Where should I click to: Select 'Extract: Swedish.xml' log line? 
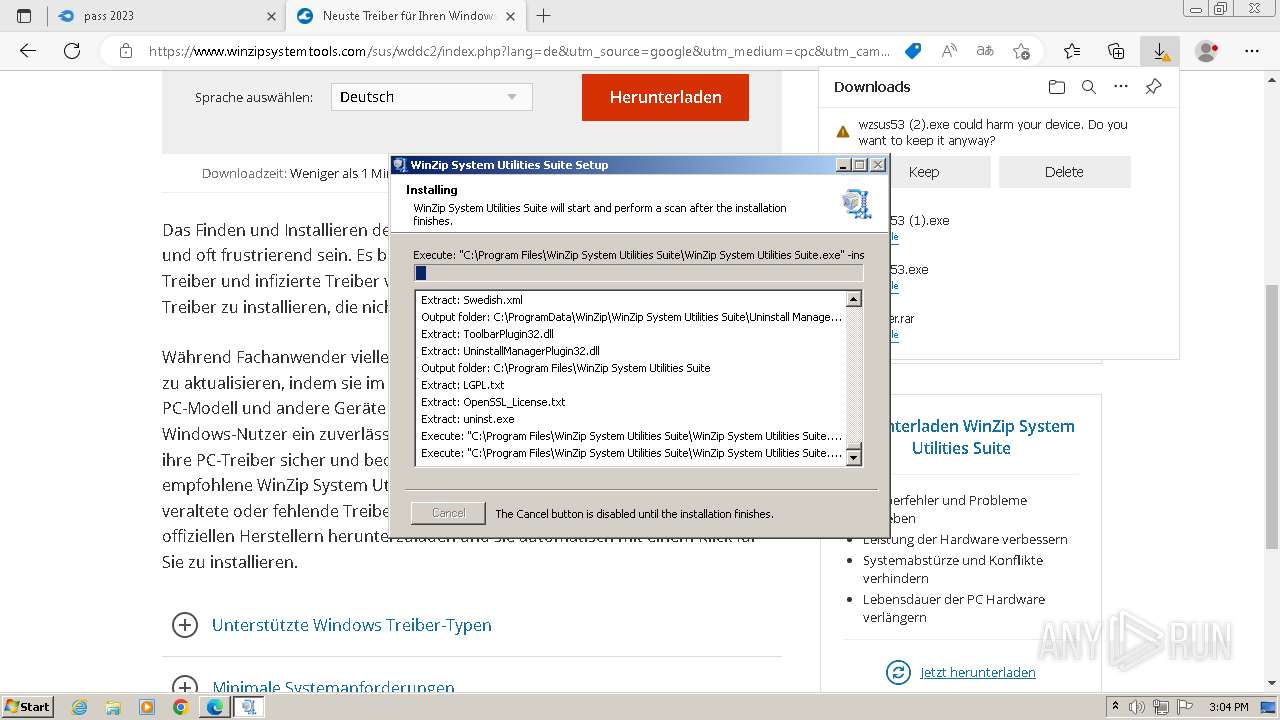[471, 300]
